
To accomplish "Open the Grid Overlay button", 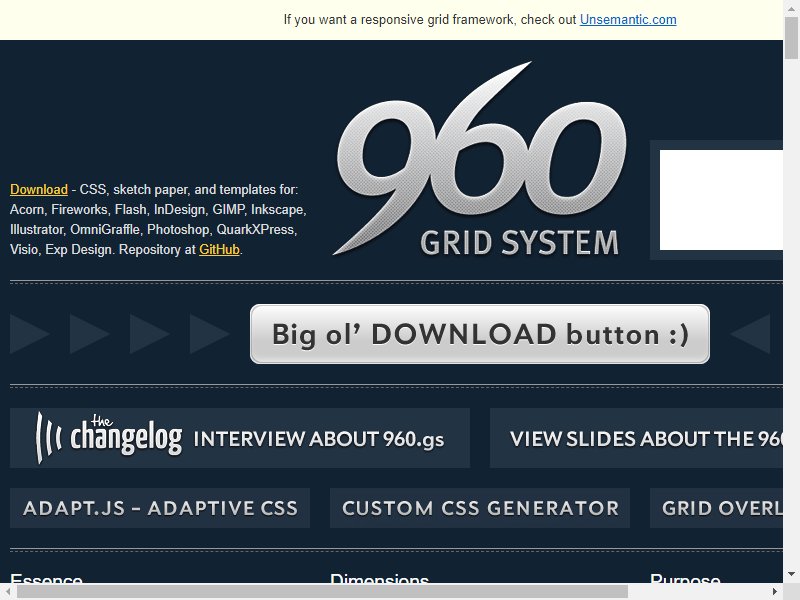I will click(716, 508).
